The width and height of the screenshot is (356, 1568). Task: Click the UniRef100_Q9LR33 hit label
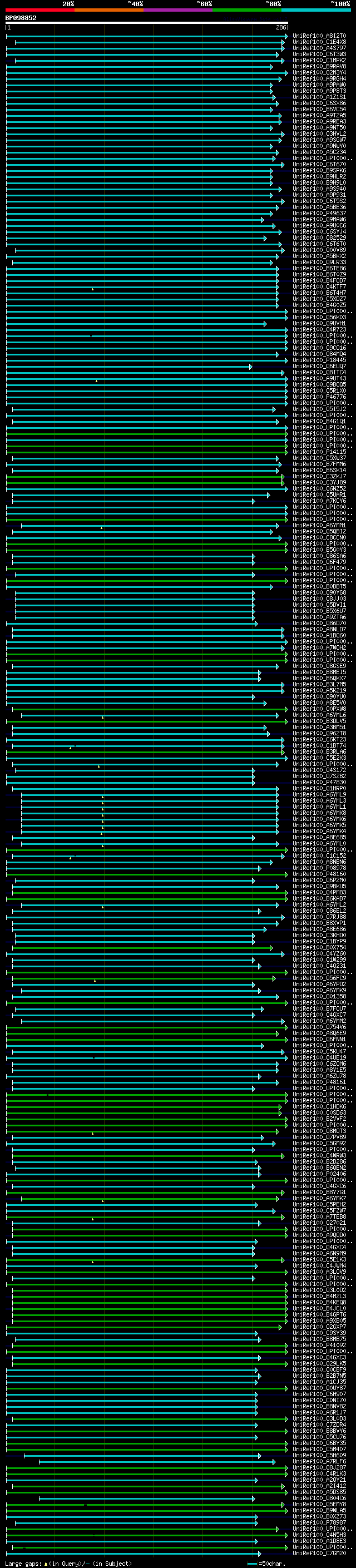coord(319,263)
